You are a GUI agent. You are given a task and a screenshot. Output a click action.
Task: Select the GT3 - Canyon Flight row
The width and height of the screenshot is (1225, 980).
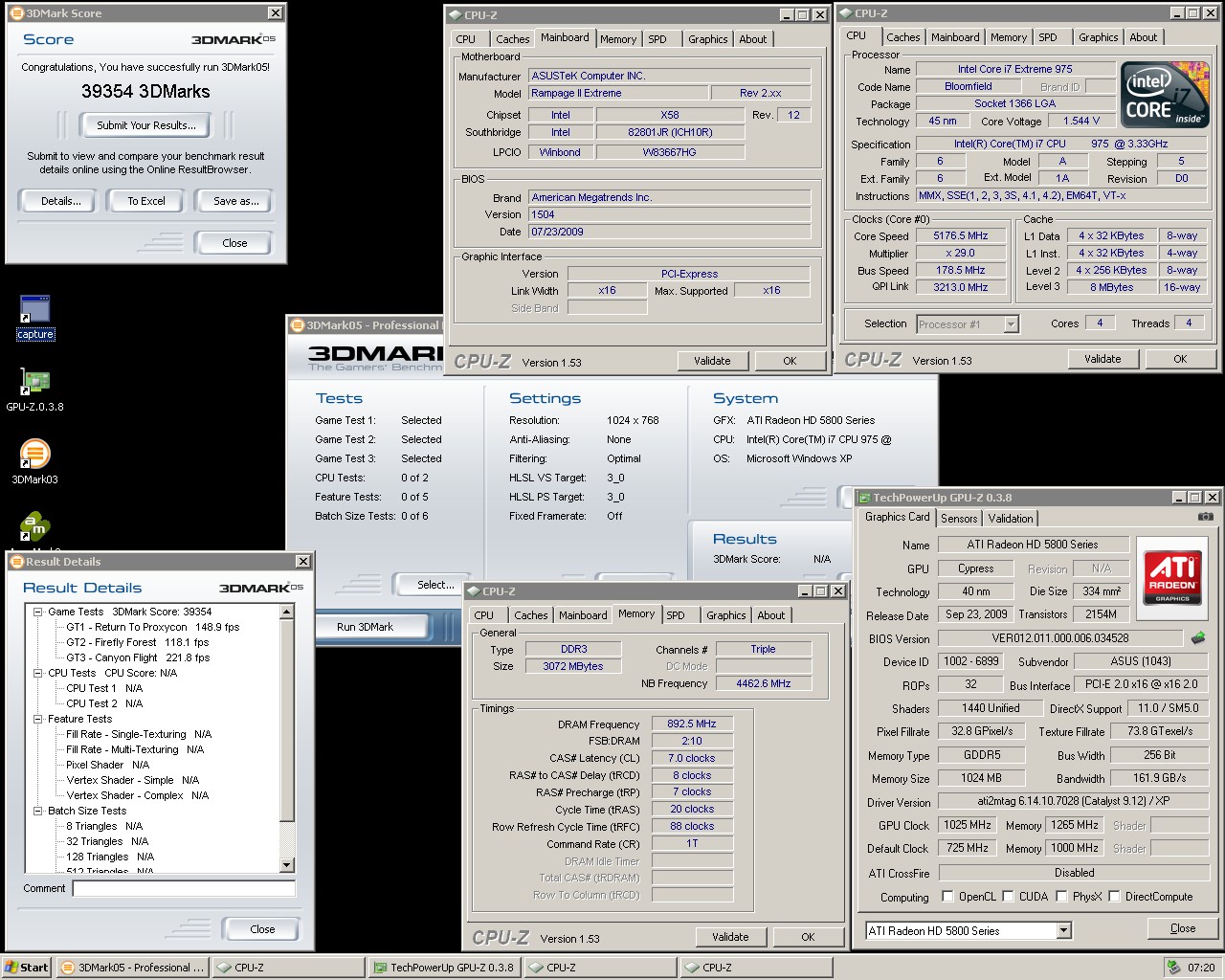[x=138, y=657]
